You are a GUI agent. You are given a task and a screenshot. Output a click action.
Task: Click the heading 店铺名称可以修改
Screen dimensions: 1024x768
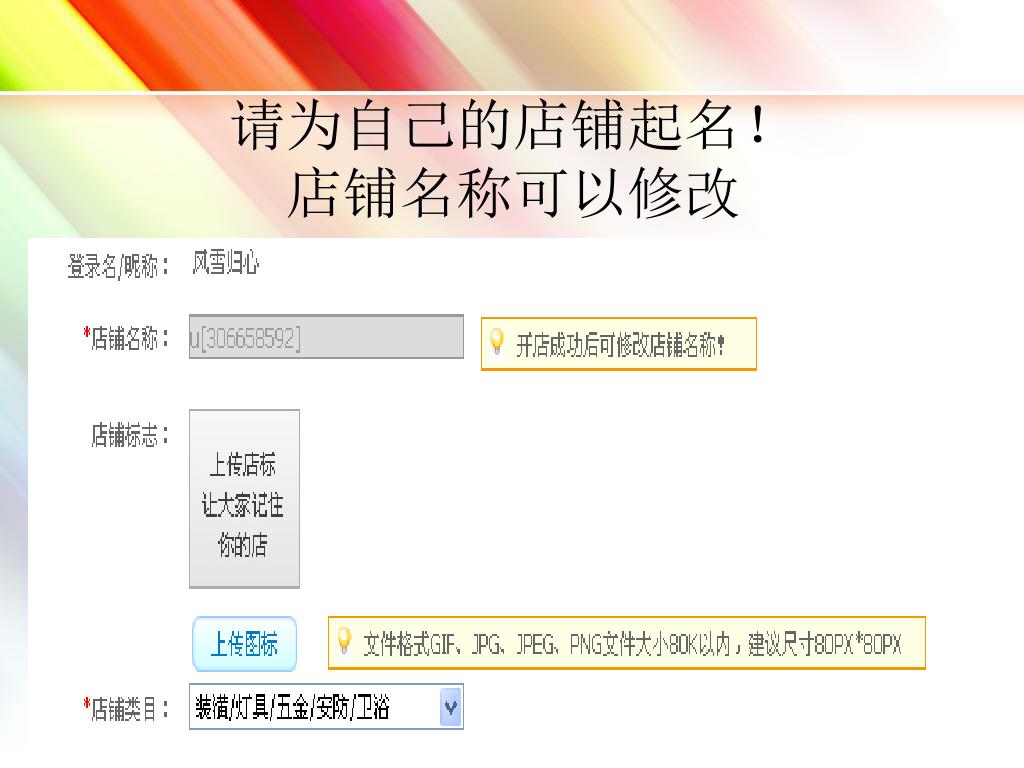click(513, 193)
